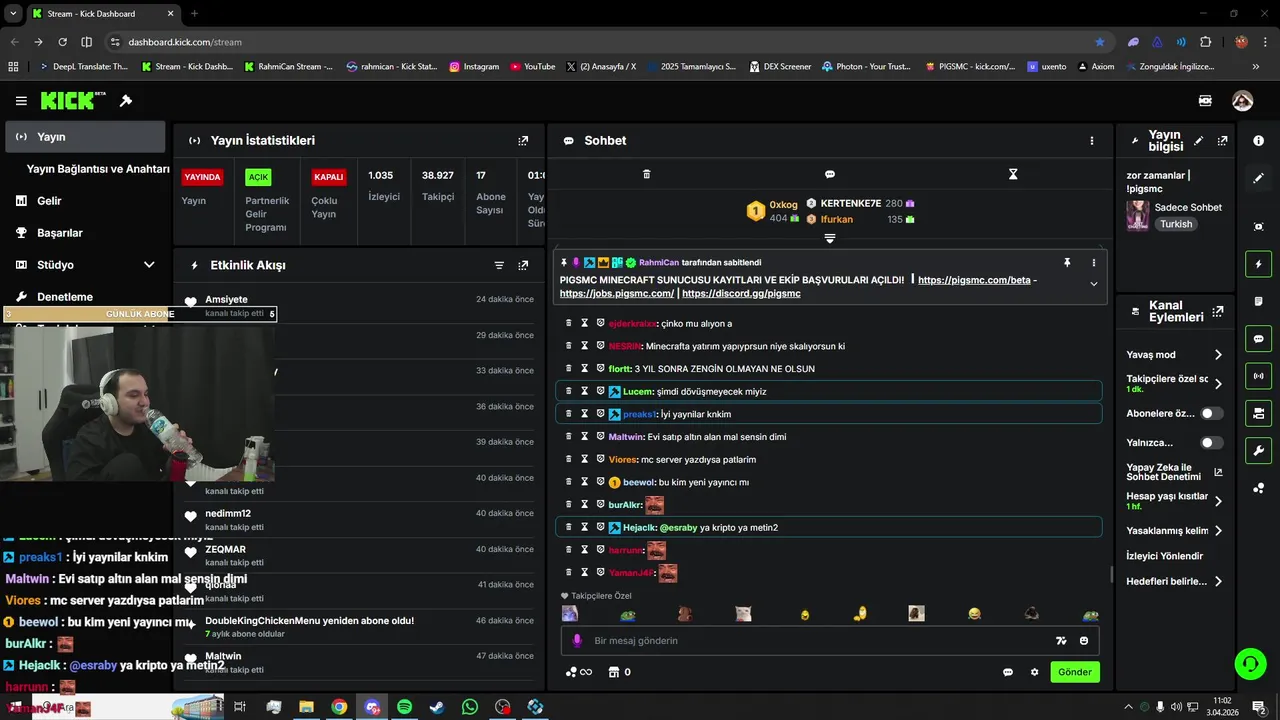Viewport: 1280px width, 720px height.
Task: Click the Kick logo
Action: coord(73,101)
